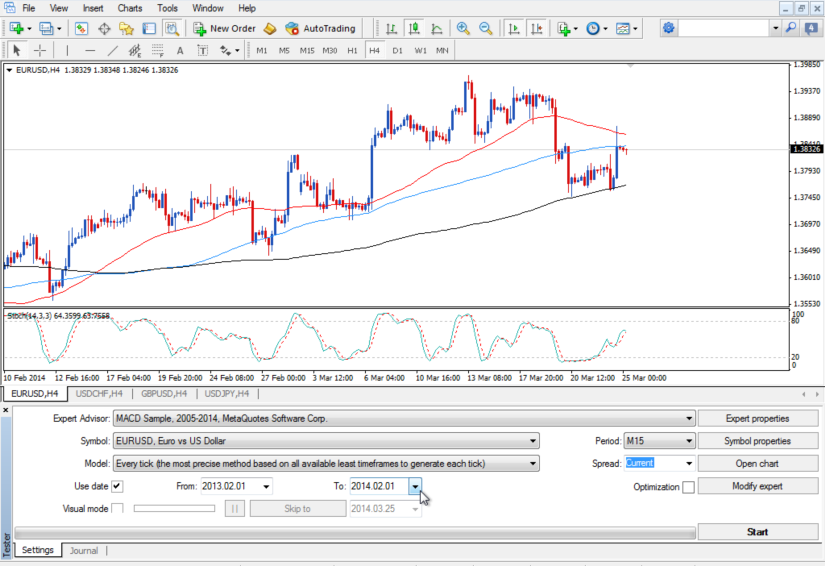
Task: Open the Symbol EURUSD dropdown
Action: pos(533,441)
